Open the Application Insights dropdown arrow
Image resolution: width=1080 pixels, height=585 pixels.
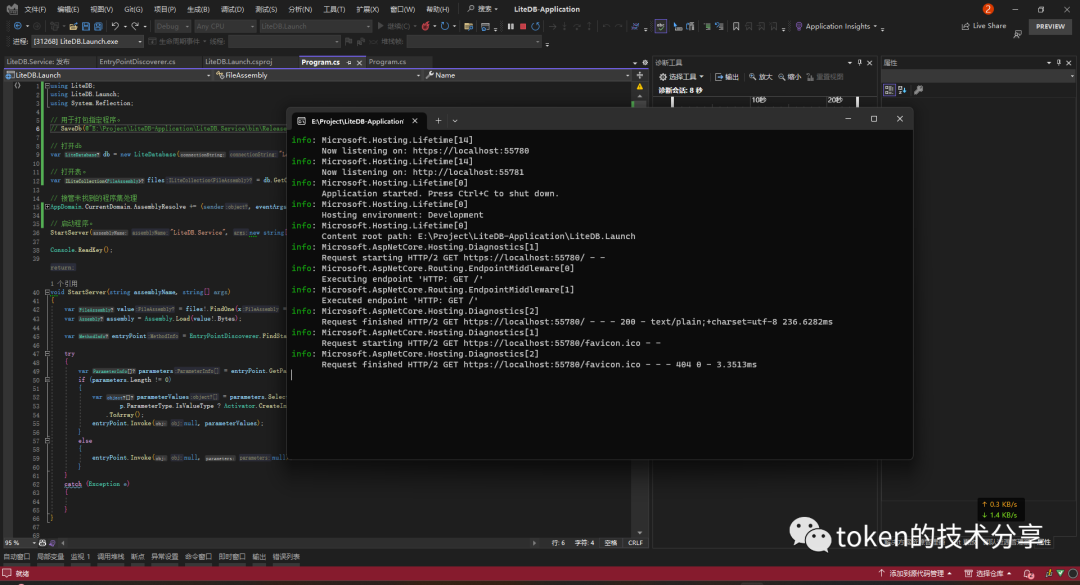[x=875, y=27]
